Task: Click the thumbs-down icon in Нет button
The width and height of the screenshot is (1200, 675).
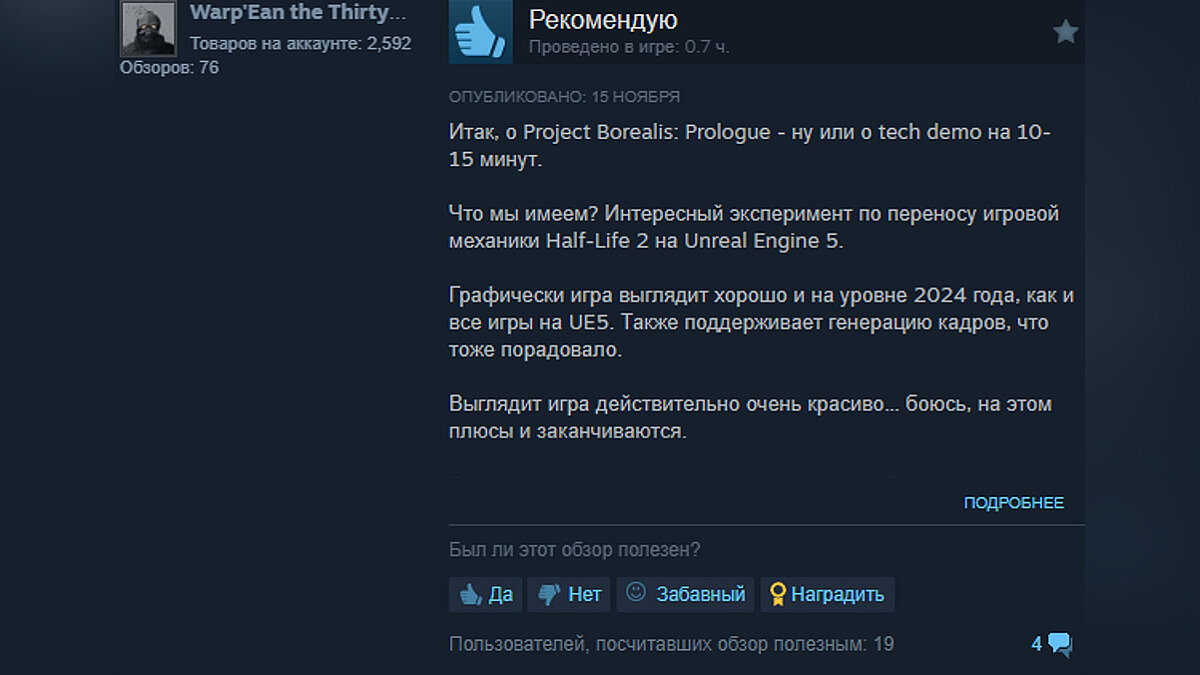Action: [548, 595]
